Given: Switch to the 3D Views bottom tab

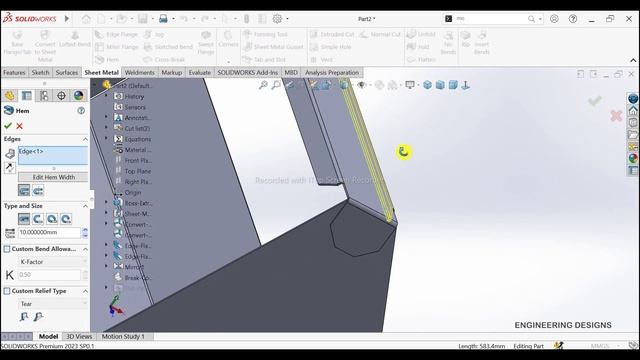Looking at the screenshot, I should tap(79, 336).
